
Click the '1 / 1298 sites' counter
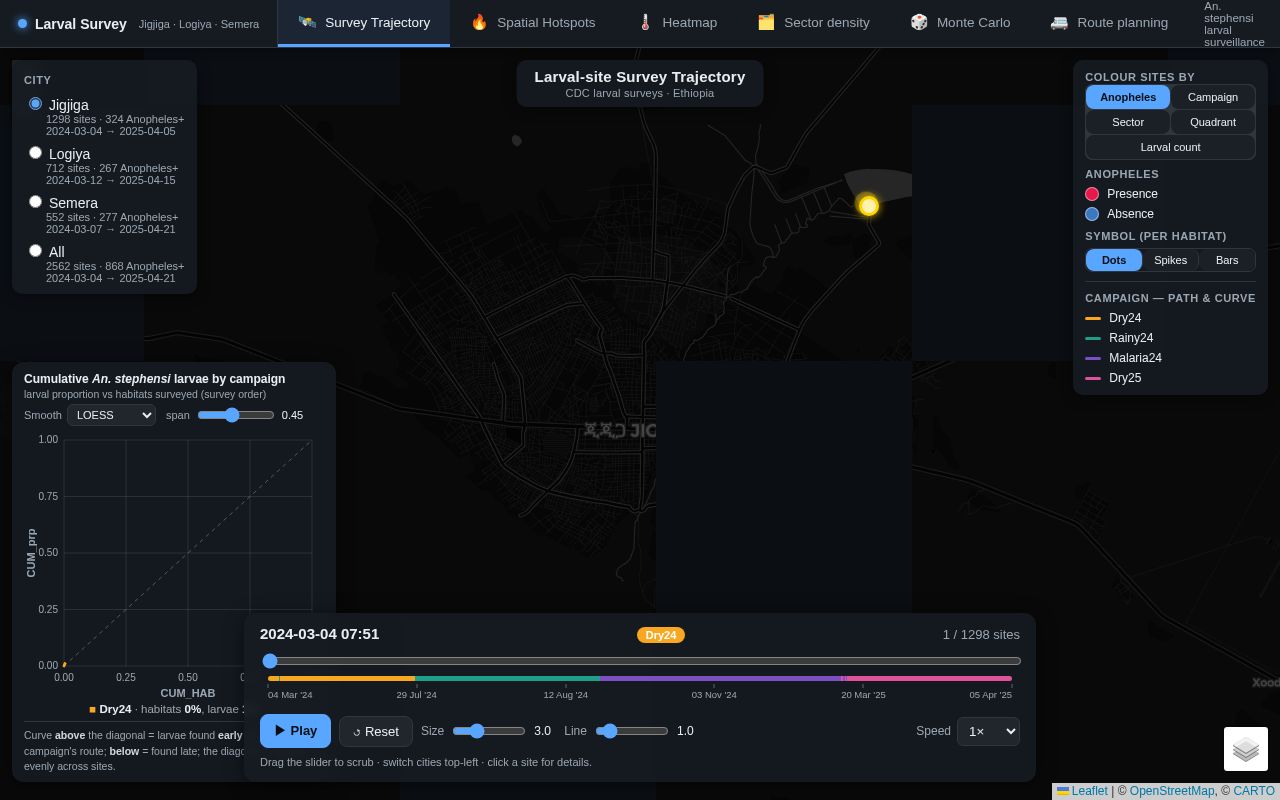(x=981, y=635)
